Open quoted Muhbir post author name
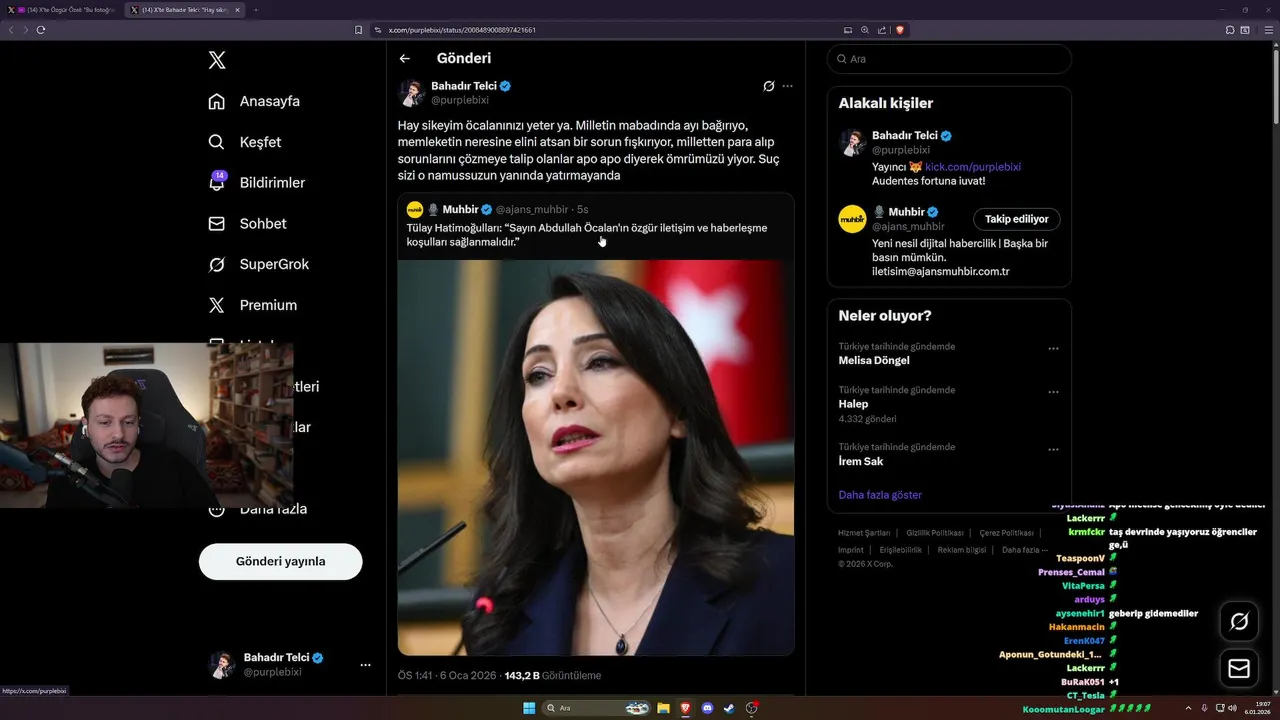Screen dimensions: 1280x720 [461, 209]
